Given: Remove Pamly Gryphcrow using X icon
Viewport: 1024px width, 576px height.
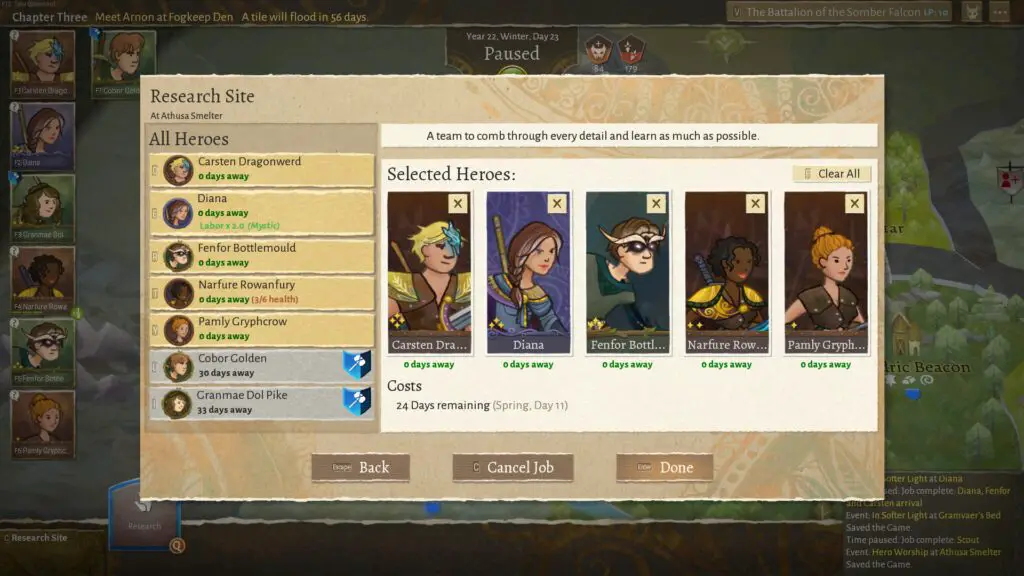Looking at the screenshot, I should pyautogui.click(x=855, y=204).
